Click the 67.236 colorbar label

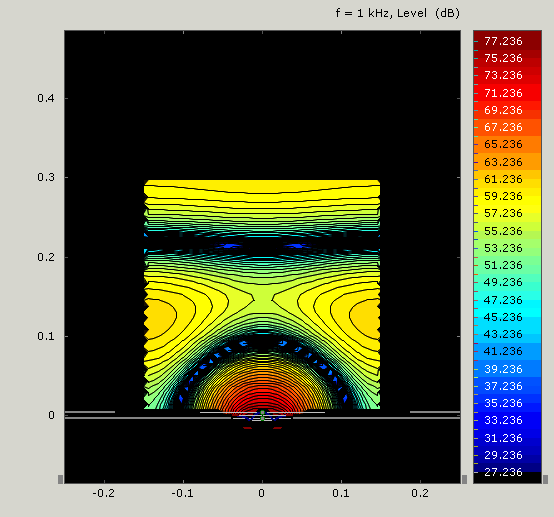tap(503, 127)
